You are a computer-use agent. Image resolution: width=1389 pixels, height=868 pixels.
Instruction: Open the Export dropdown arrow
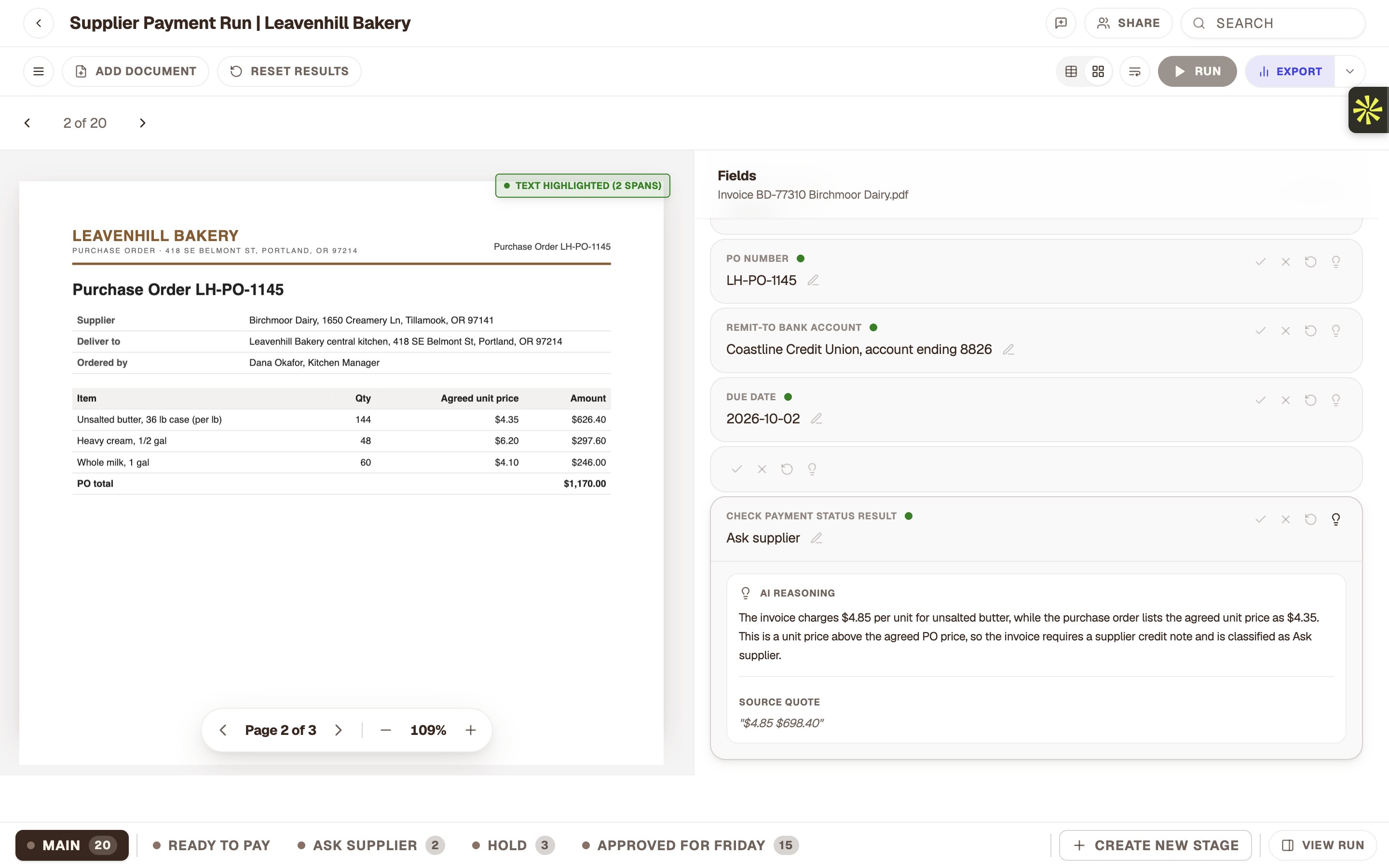pos(1350,71)
